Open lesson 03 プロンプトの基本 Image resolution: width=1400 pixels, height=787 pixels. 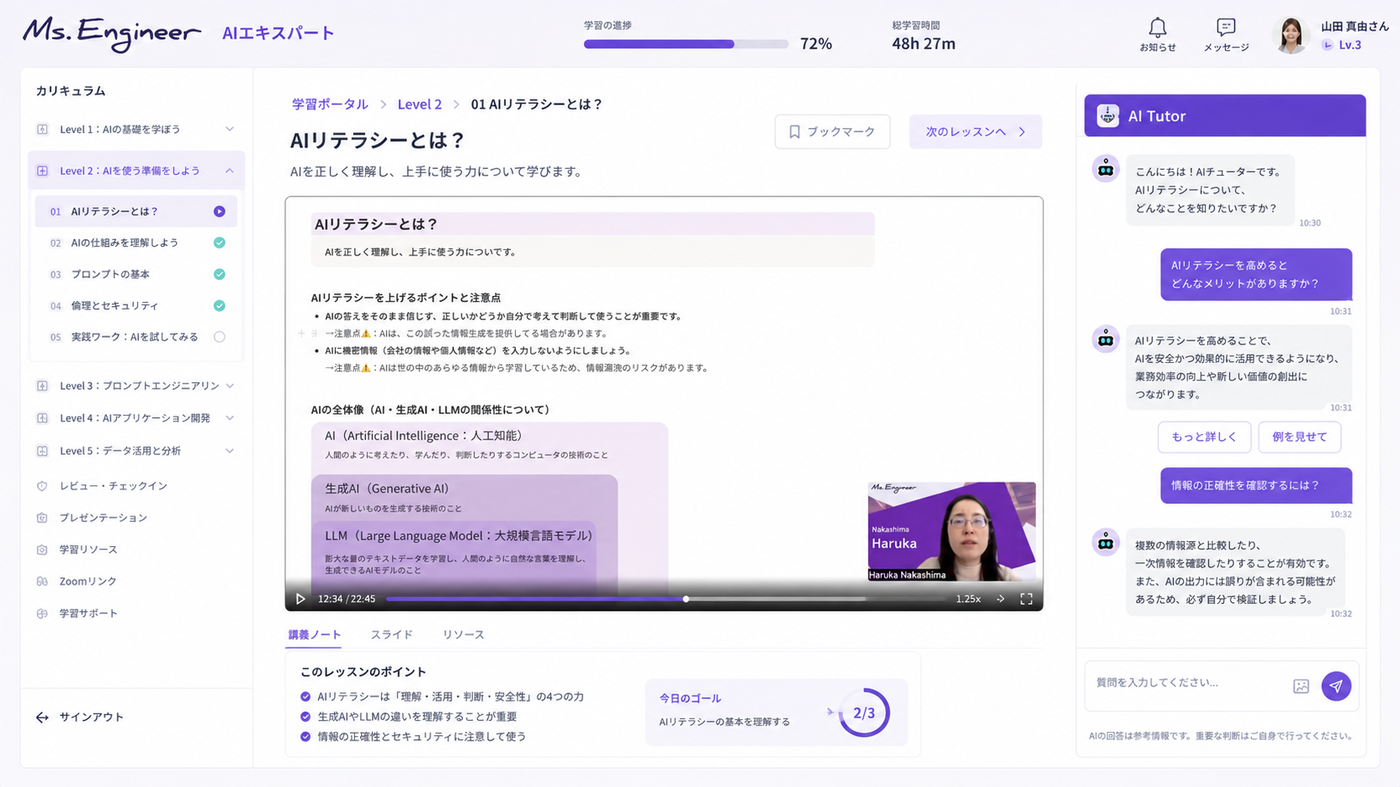click(x=136, y=274)
